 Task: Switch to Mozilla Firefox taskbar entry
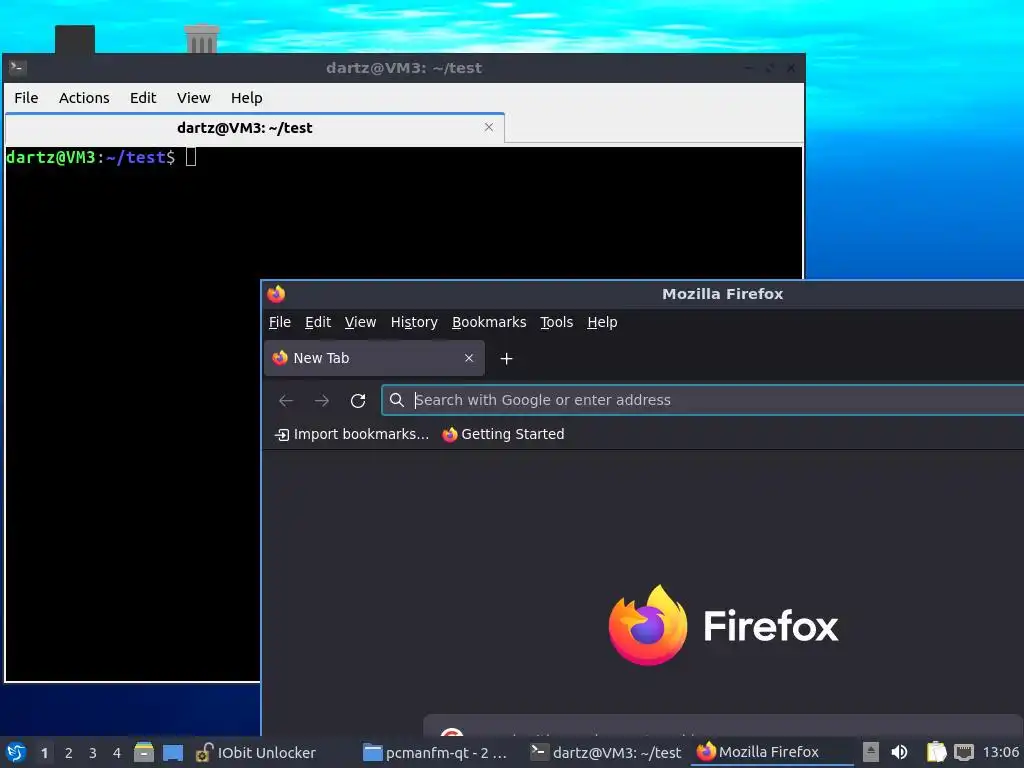click(x=771, y=752)
